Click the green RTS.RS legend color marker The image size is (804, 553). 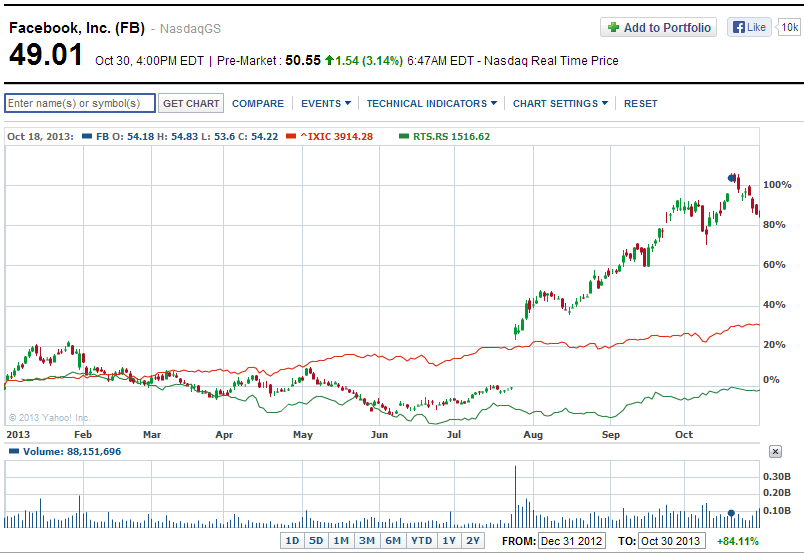[x=404, y=136]
